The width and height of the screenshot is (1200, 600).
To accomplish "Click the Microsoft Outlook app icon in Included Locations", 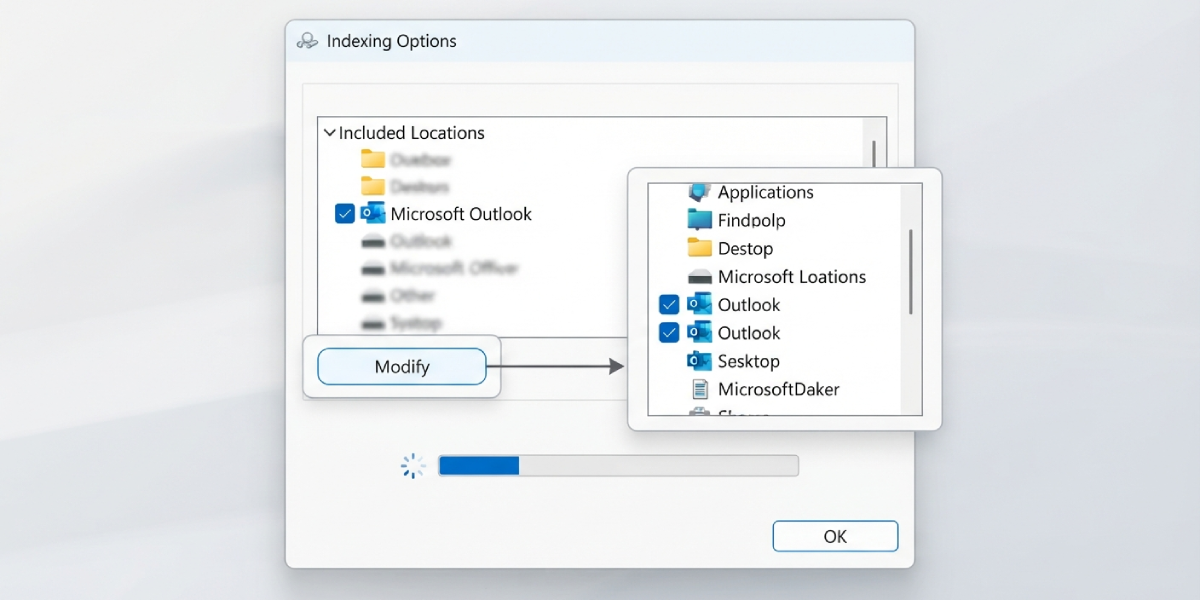I will click(x=373, y=213).
